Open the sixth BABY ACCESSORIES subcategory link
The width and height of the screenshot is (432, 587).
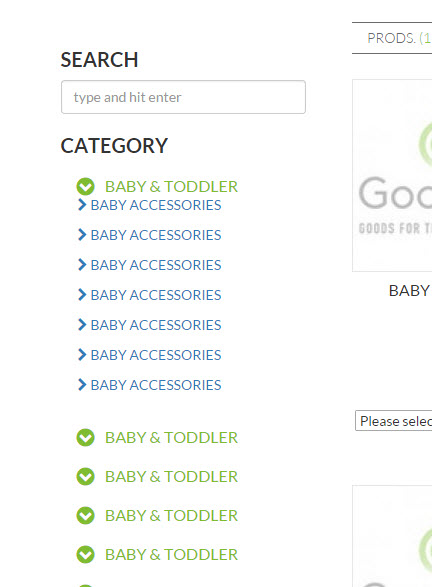pos(156,355)
